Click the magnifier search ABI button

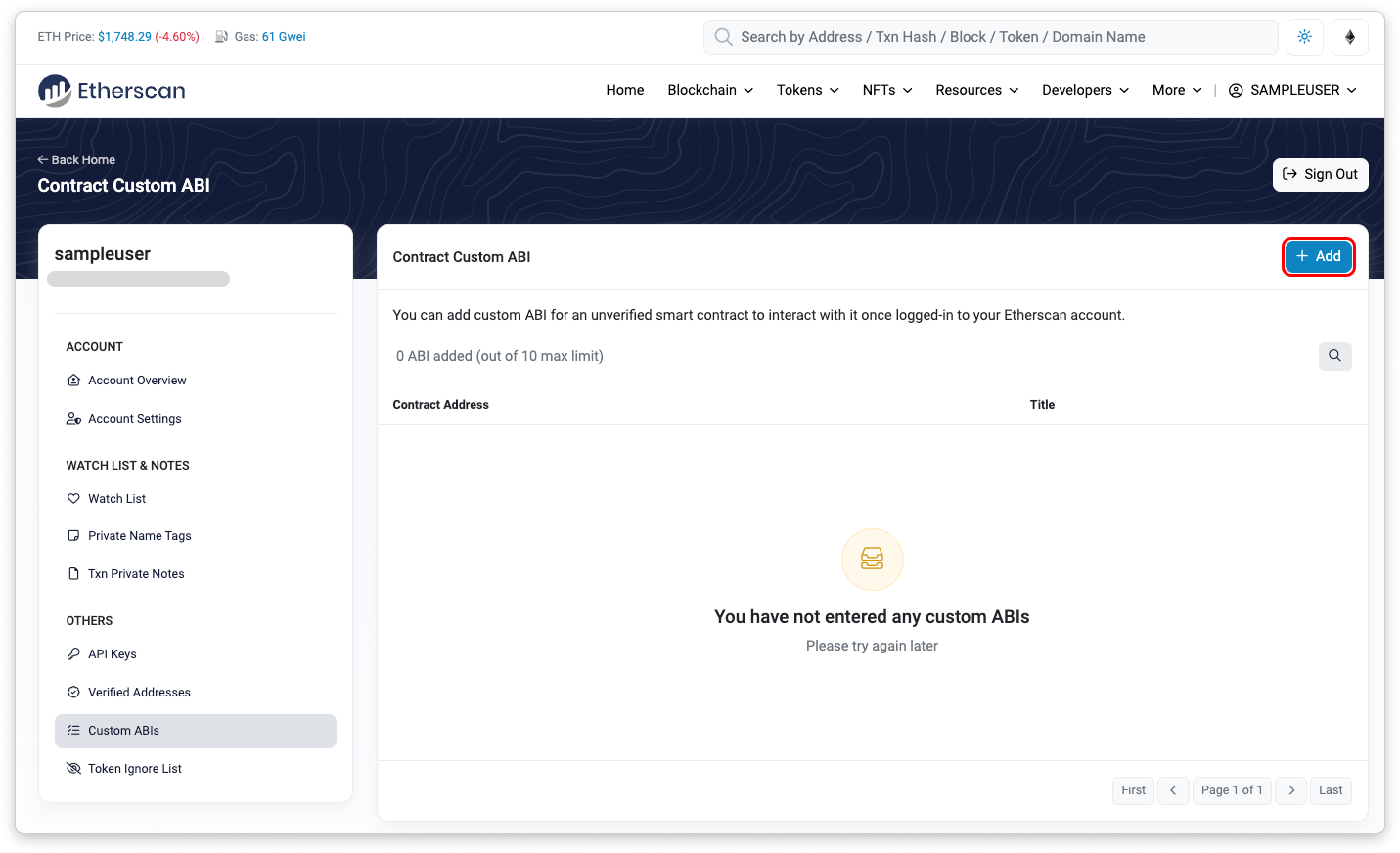(1334, 356)
